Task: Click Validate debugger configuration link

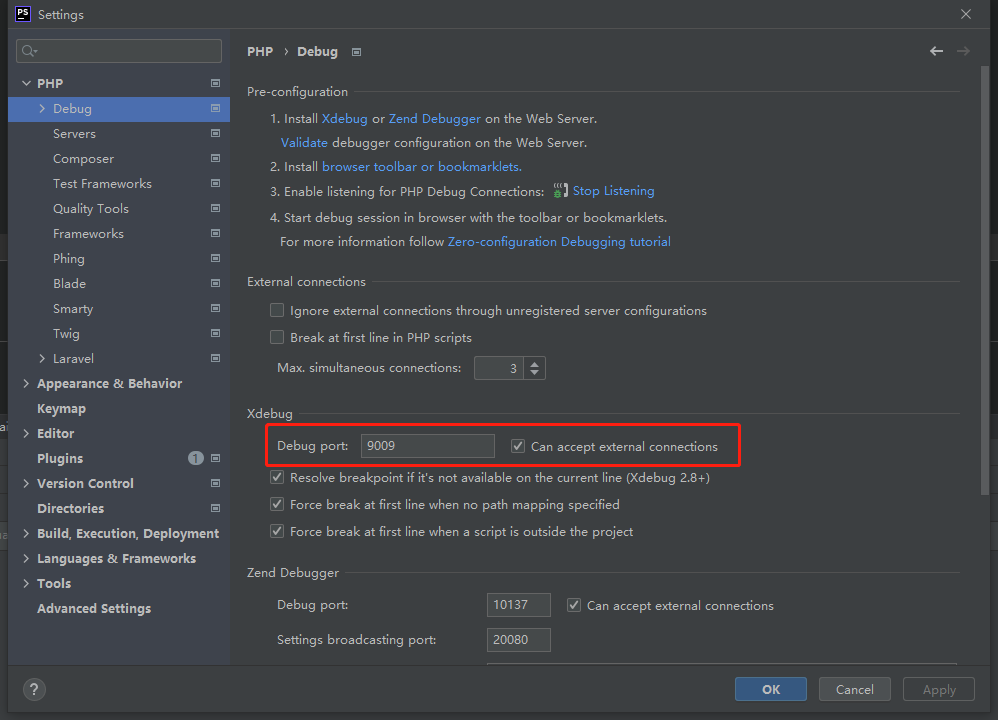Action: [304, 143]
